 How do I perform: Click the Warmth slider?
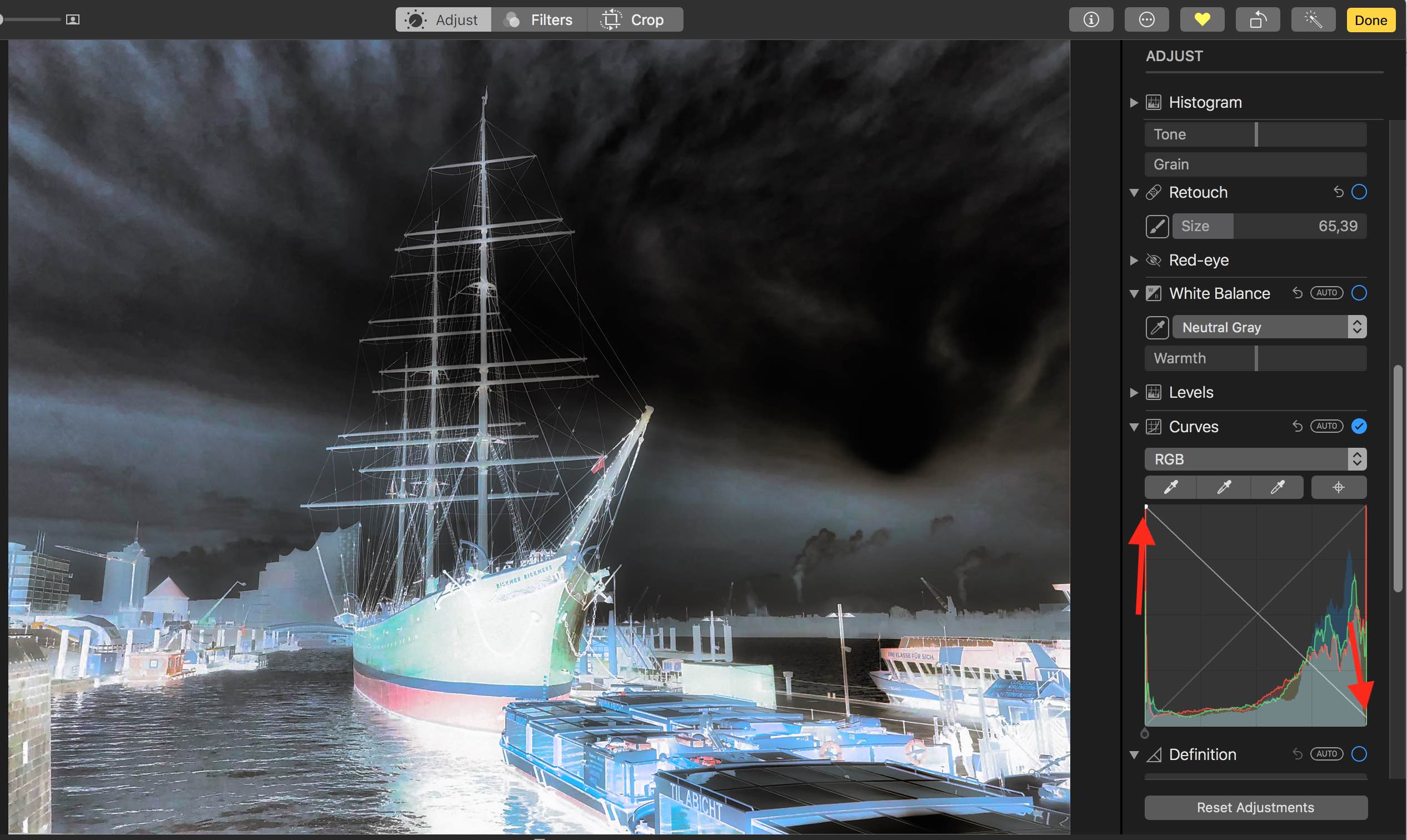coord(1255,358)
